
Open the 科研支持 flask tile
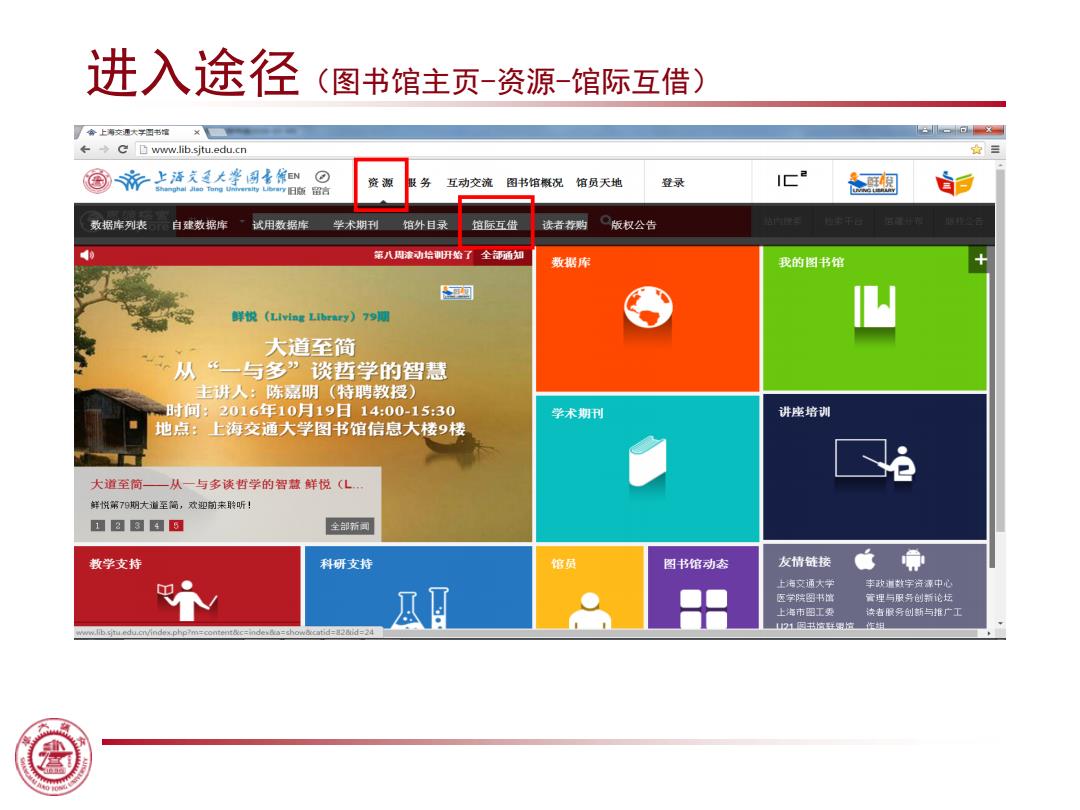(418, 588)
